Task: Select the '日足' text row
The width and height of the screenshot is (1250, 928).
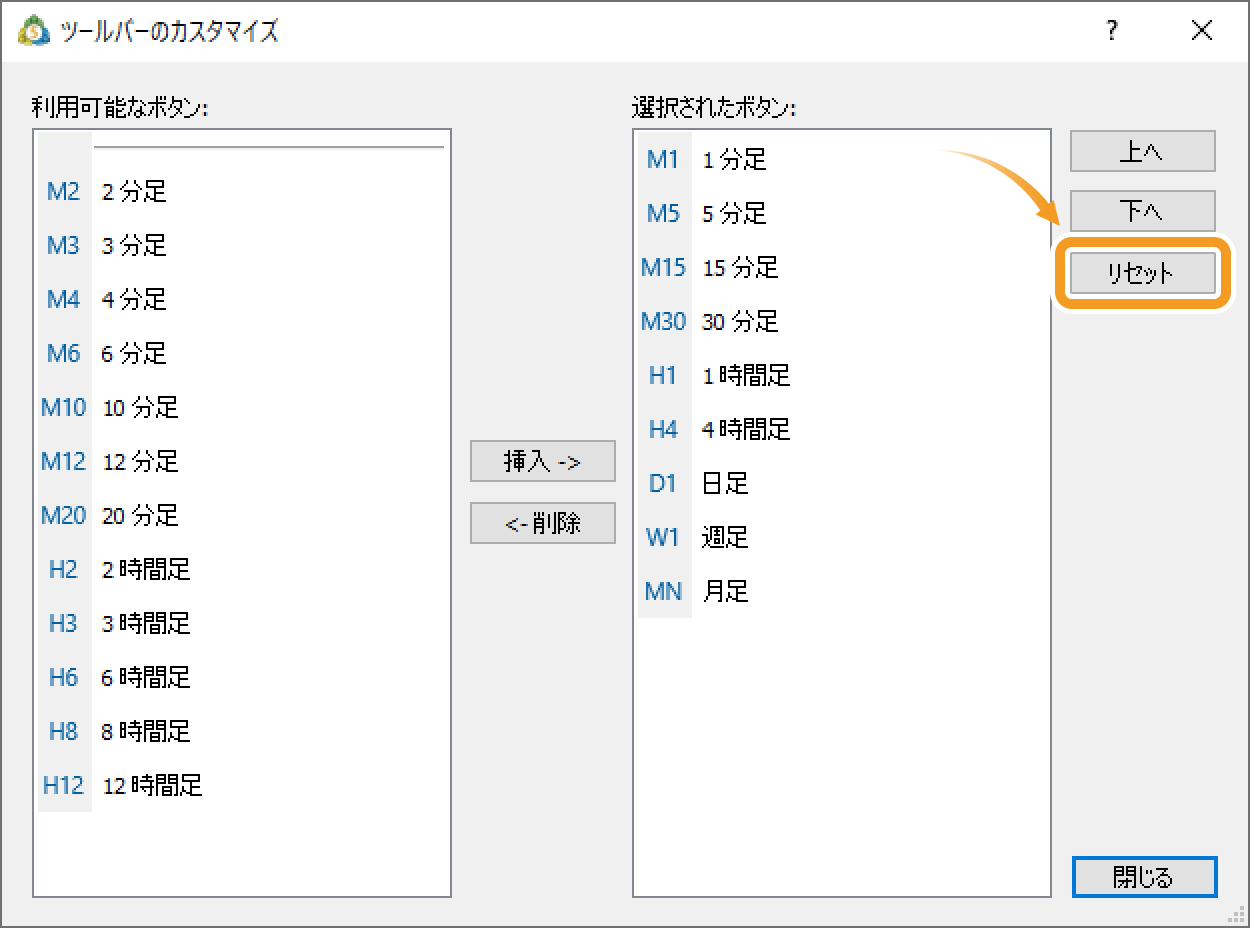Action: [x=725, y=484]
